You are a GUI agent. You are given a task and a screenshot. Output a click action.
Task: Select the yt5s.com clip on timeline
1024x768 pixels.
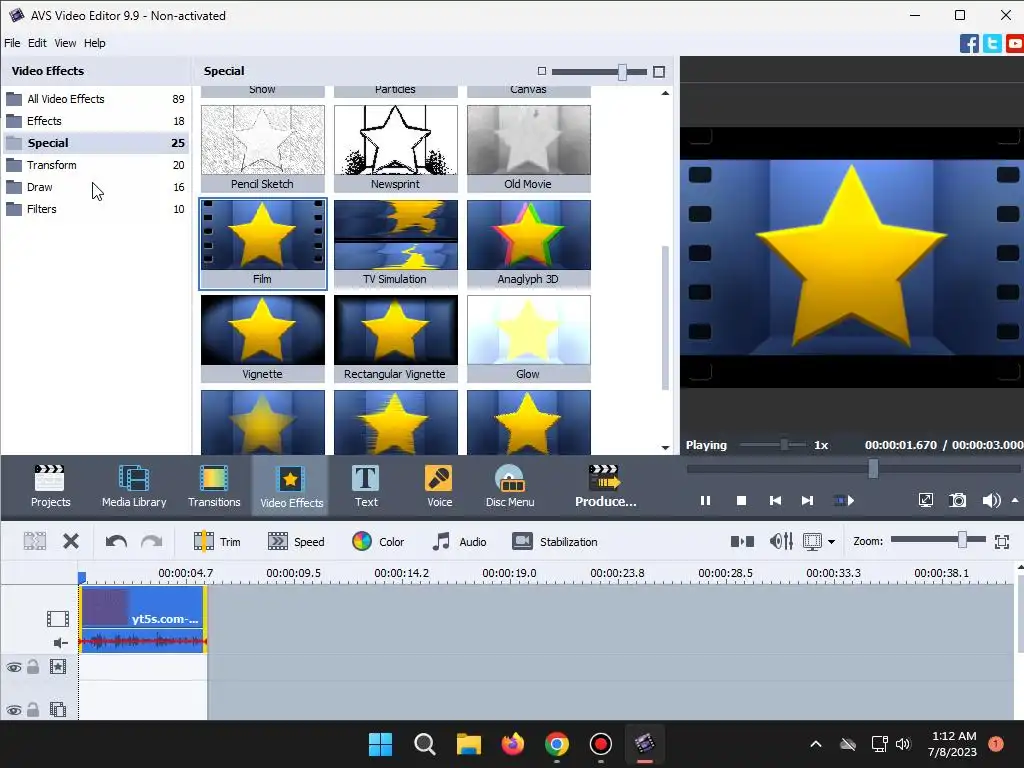pos(142,618)
